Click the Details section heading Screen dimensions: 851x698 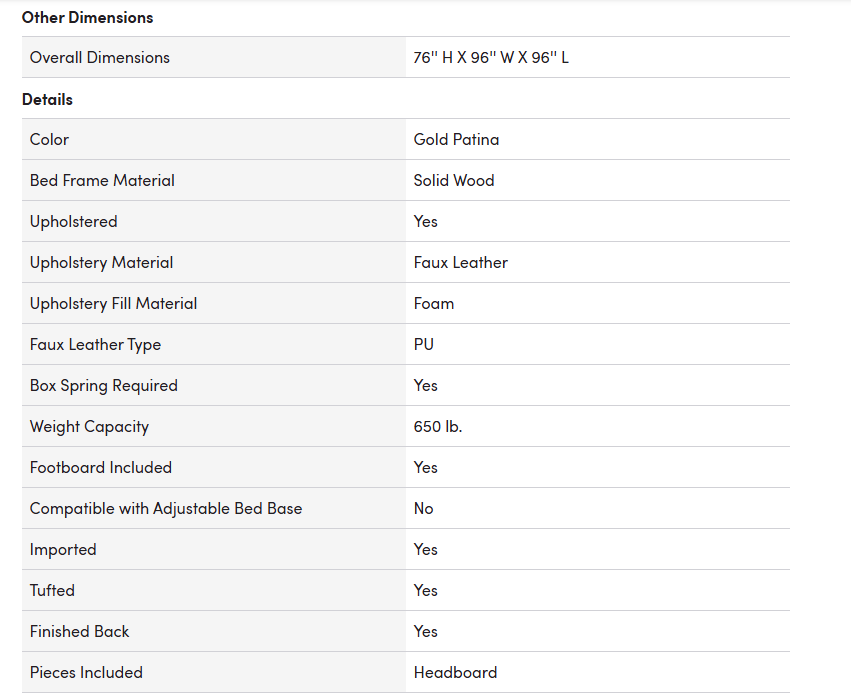(x=47, y=99)
